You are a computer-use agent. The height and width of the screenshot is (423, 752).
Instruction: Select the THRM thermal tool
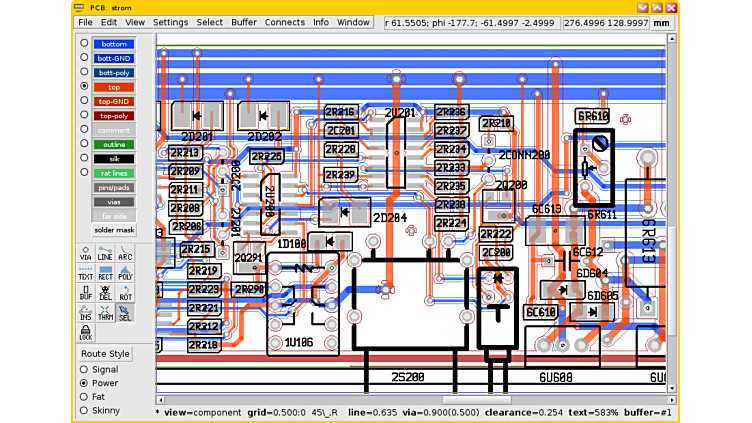105,313
